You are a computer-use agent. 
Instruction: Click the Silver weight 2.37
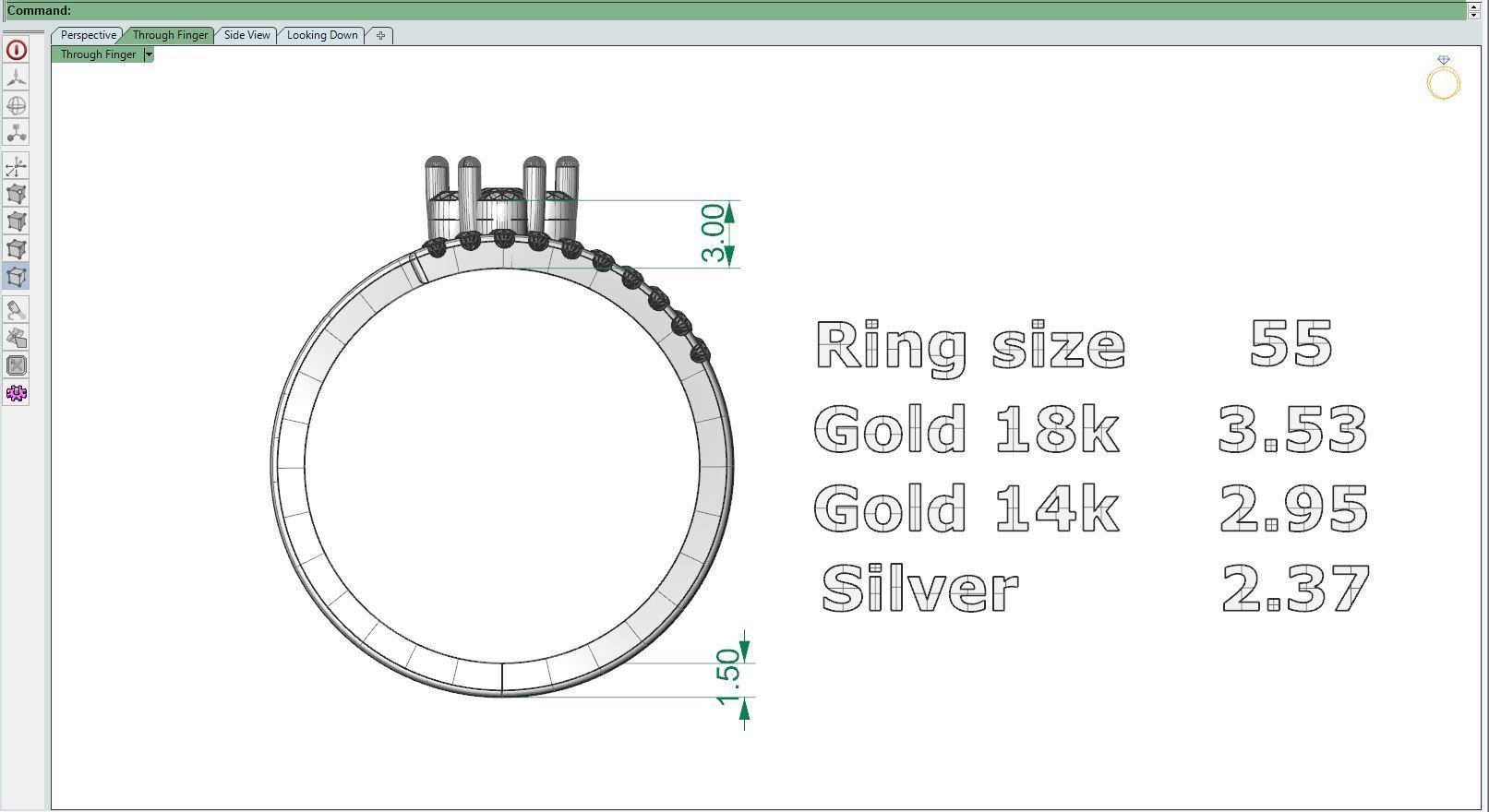(1296, 589)
